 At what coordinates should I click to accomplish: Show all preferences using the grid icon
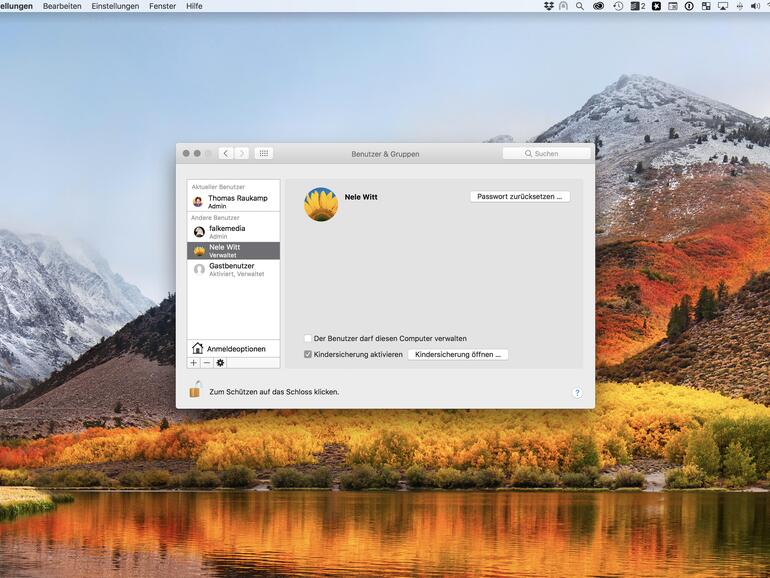tap(263, 153)
